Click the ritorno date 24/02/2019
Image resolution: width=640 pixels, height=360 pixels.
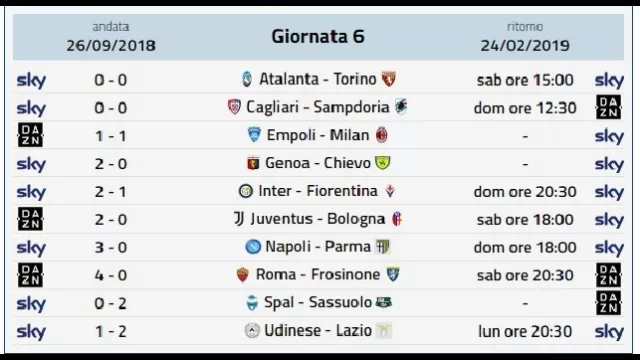pos(525,45)
